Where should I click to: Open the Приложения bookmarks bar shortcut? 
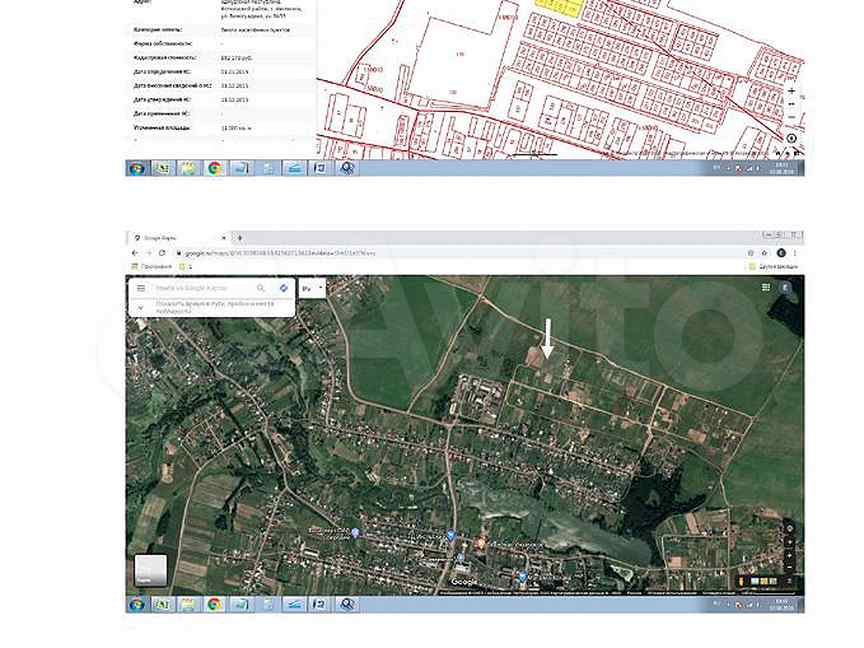[x=152, y=267]
